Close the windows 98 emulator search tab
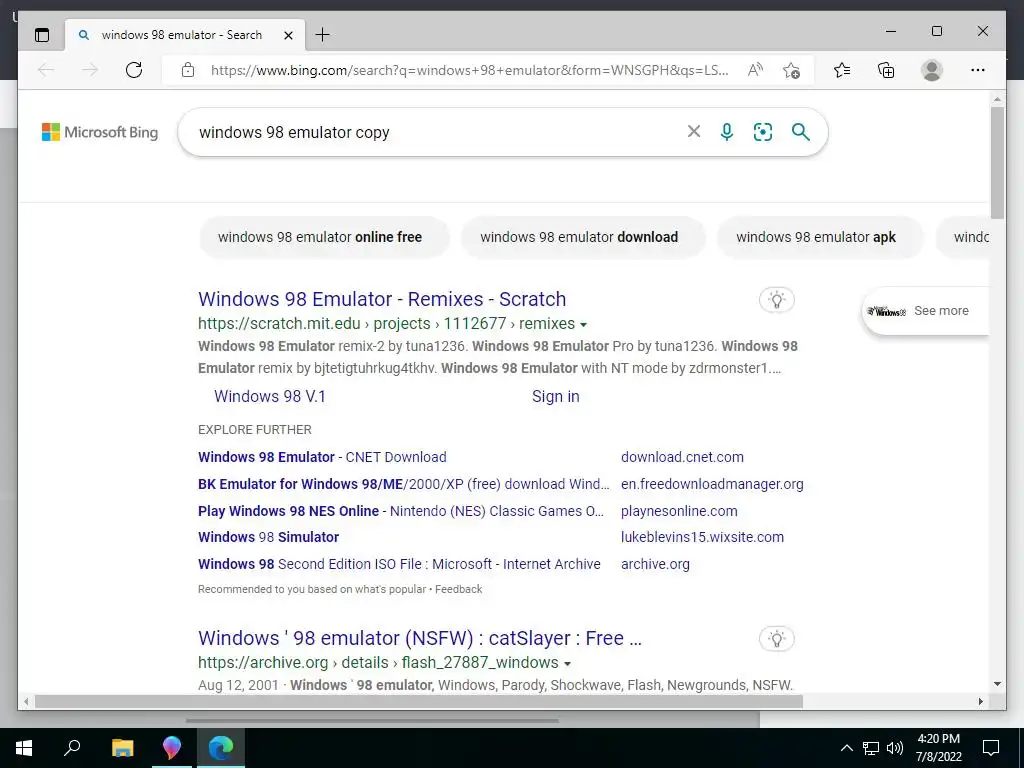The image size is (1024, 768). tap(288, 35)
